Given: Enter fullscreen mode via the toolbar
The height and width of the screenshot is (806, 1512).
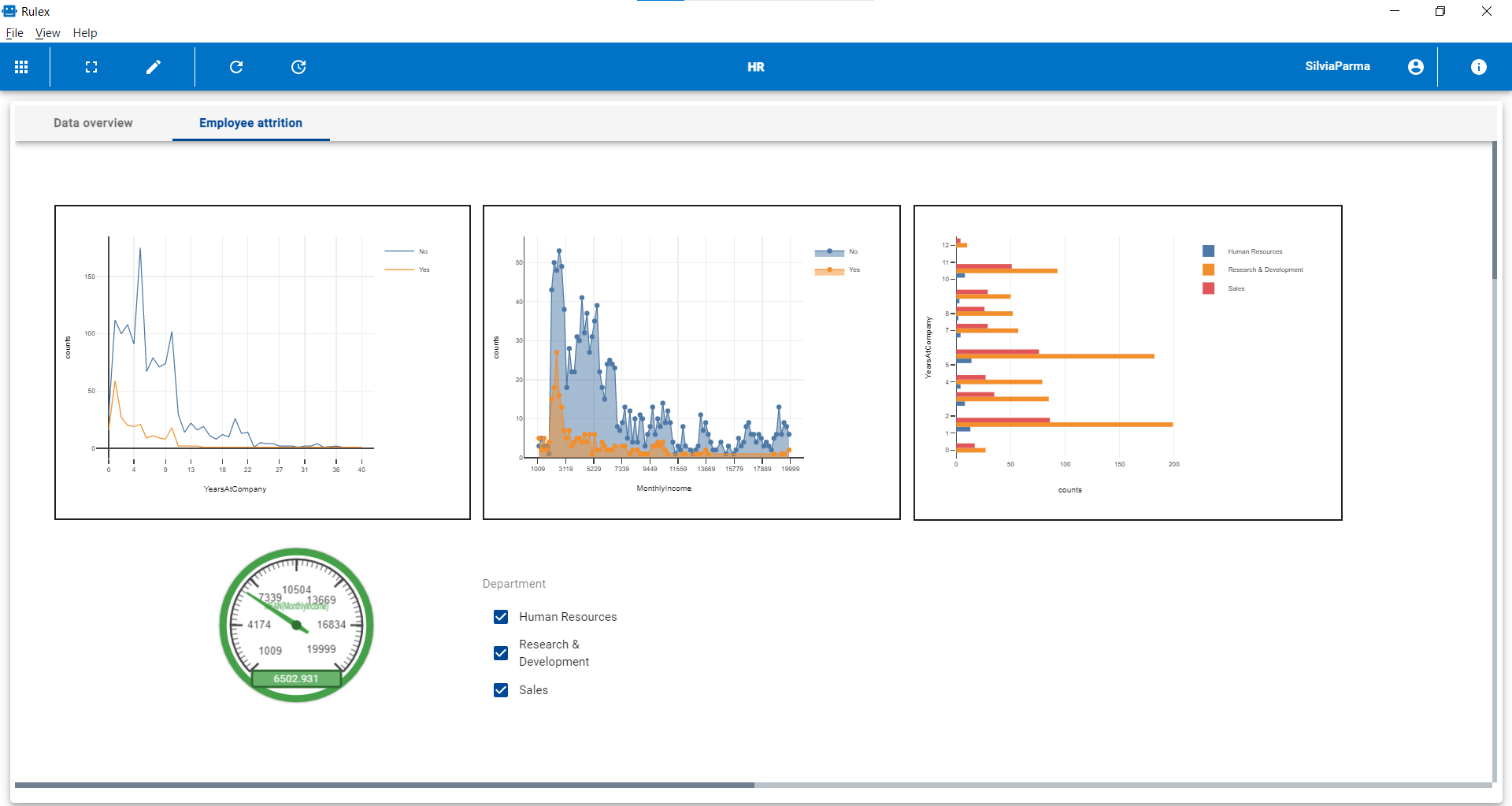Looking at the screenshot, I should (x=91, y=67).
